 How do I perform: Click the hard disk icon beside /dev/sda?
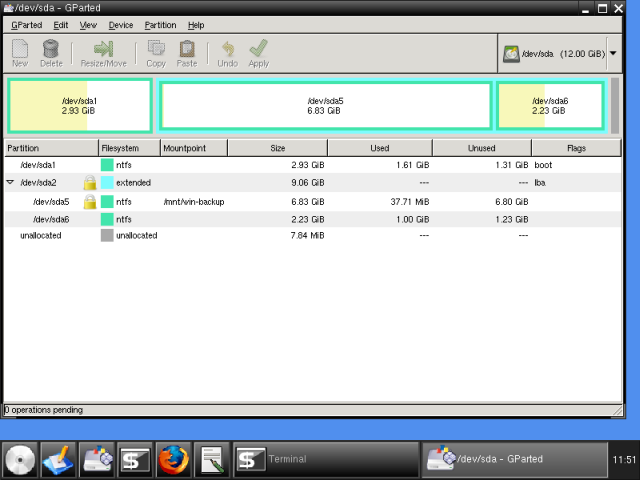pyautogui.click(x=511, y=54)
